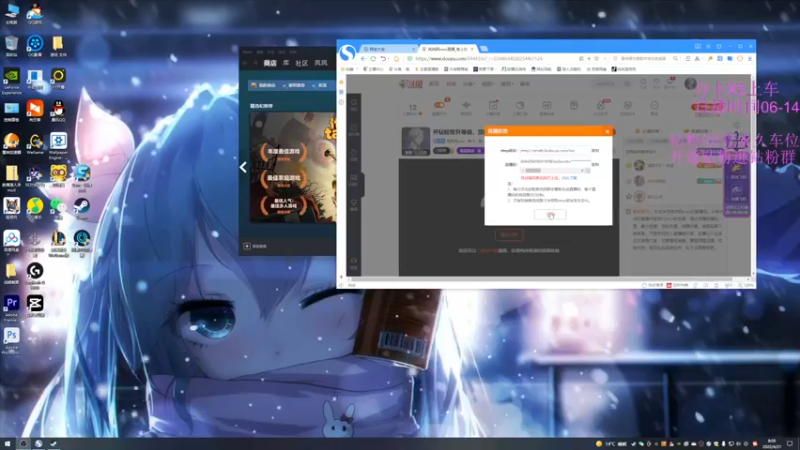Click the checklist task icon in streamer toolbar

(493, 105)
